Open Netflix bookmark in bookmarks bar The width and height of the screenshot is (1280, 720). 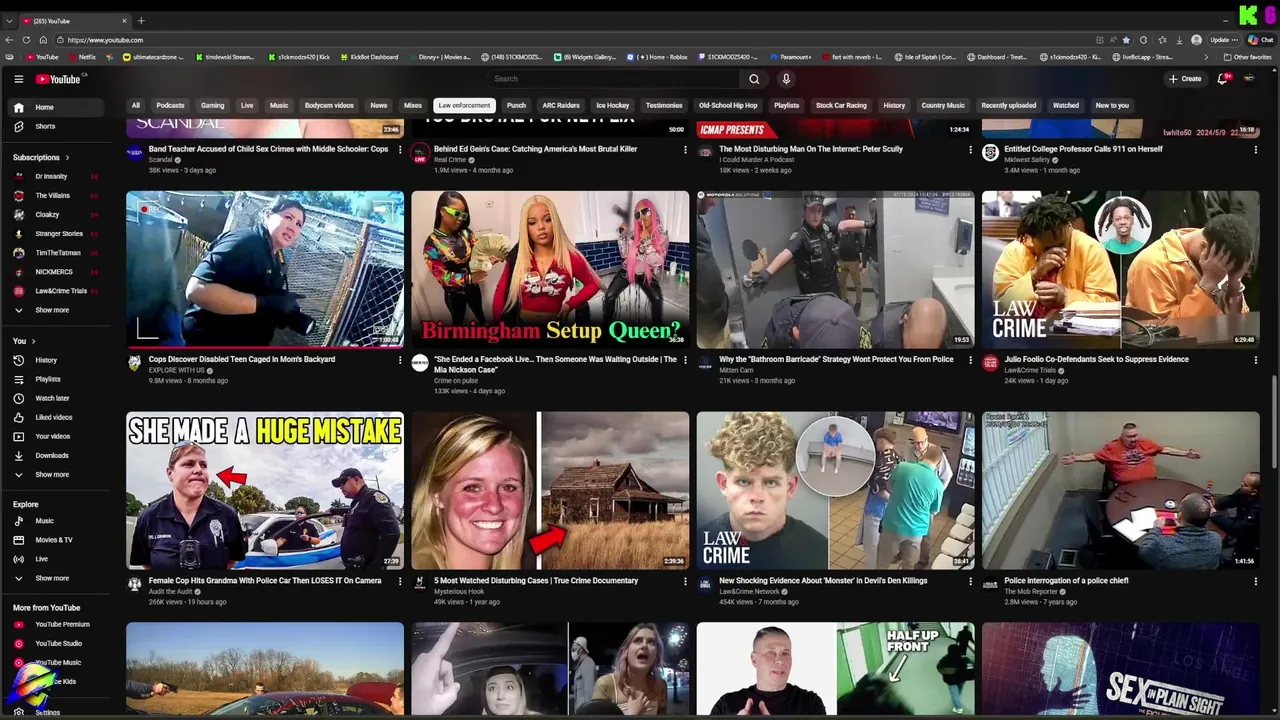click(x=82, y=57)
